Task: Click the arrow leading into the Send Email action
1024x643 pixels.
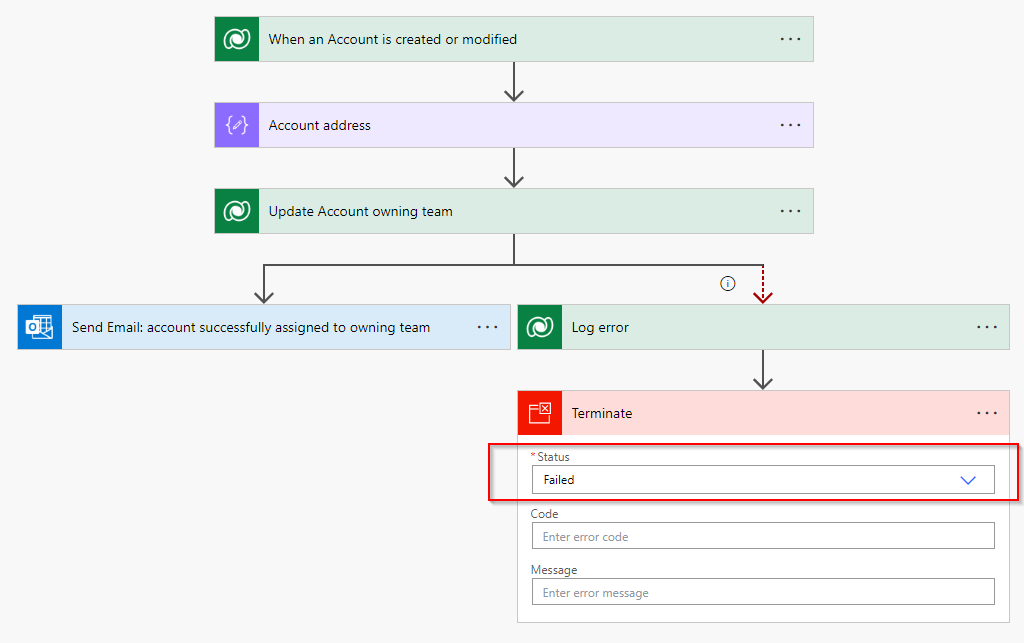Action: pos(264,285)
